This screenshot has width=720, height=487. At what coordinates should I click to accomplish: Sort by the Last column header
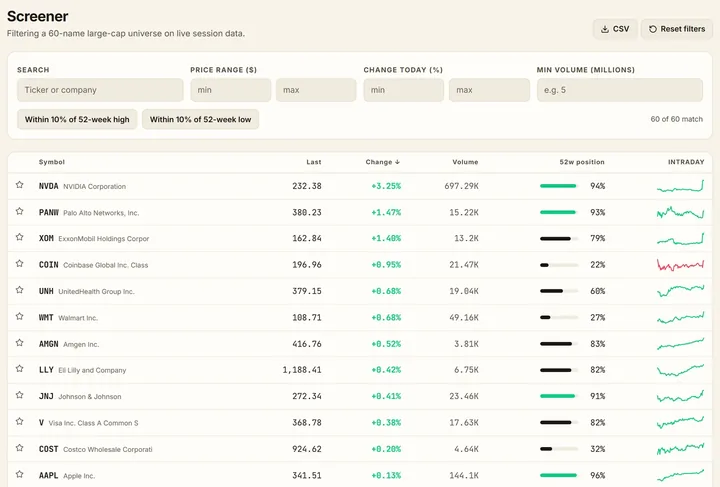point(314,162)
